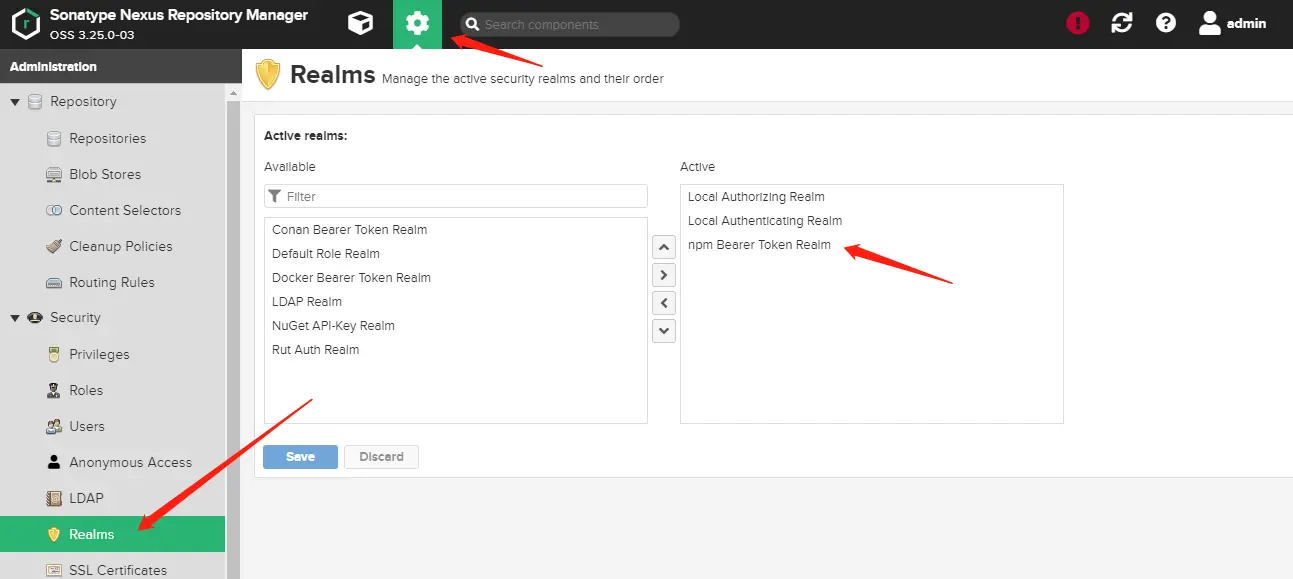Focus the Search components field
Image resolution: width=1293 pixels, height=579 pixels.
[570, 24]
